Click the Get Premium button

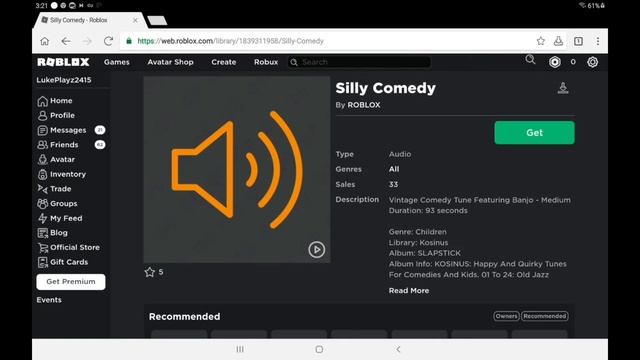coord(71,282)
